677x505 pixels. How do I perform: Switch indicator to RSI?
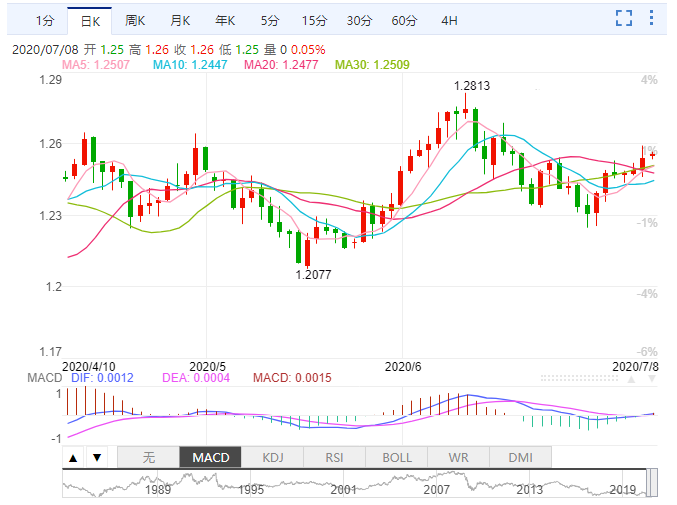(x=335, y=458)
